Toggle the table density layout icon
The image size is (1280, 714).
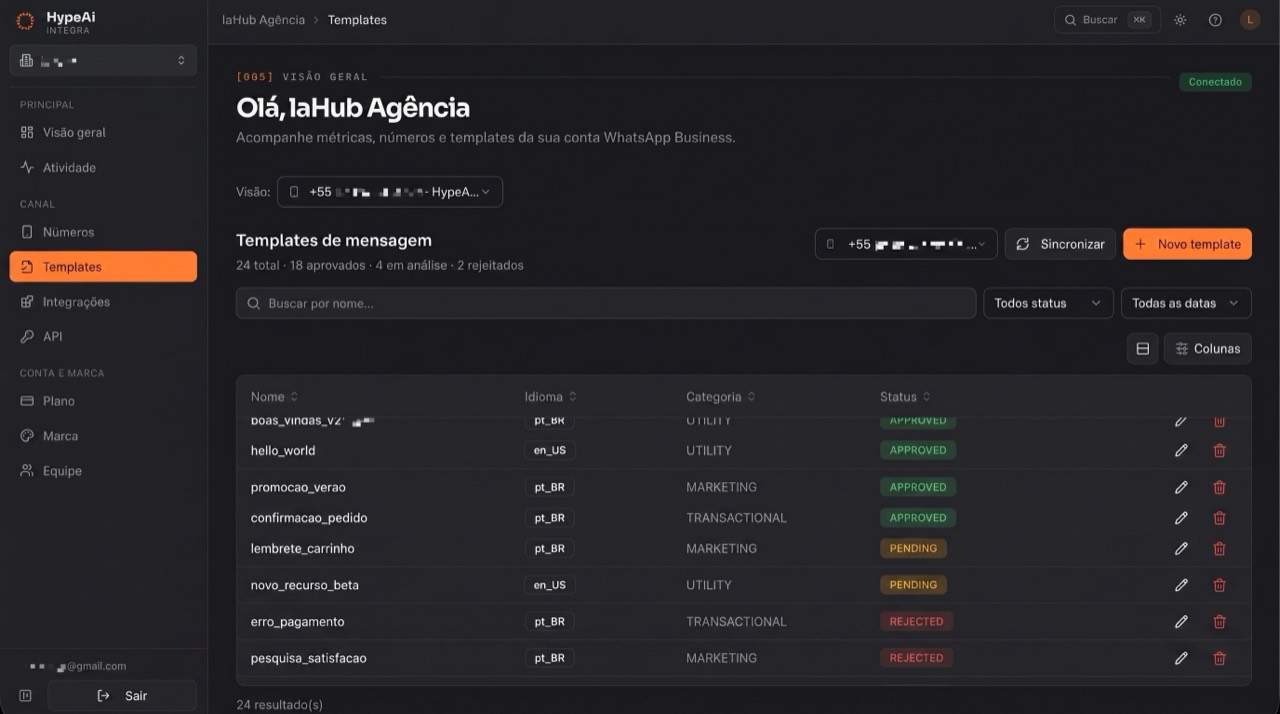(1142, 348)
